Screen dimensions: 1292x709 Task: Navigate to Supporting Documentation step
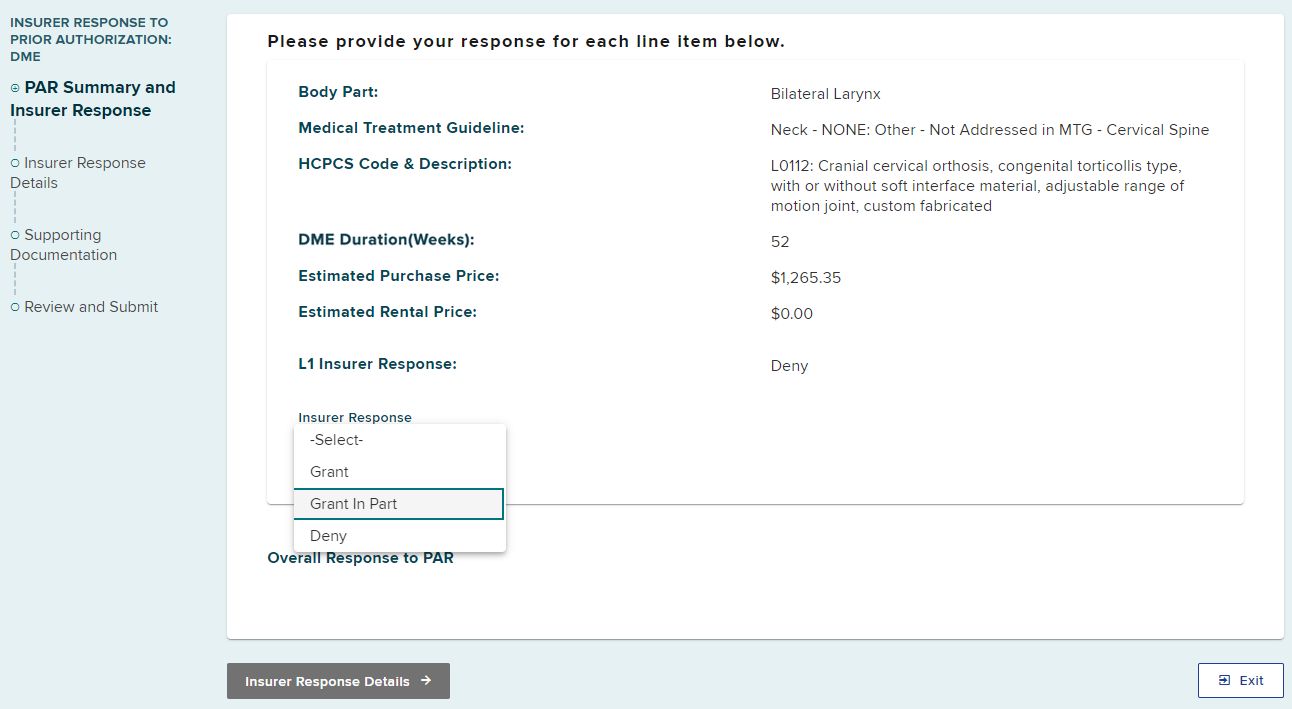(x=66, y=245)
